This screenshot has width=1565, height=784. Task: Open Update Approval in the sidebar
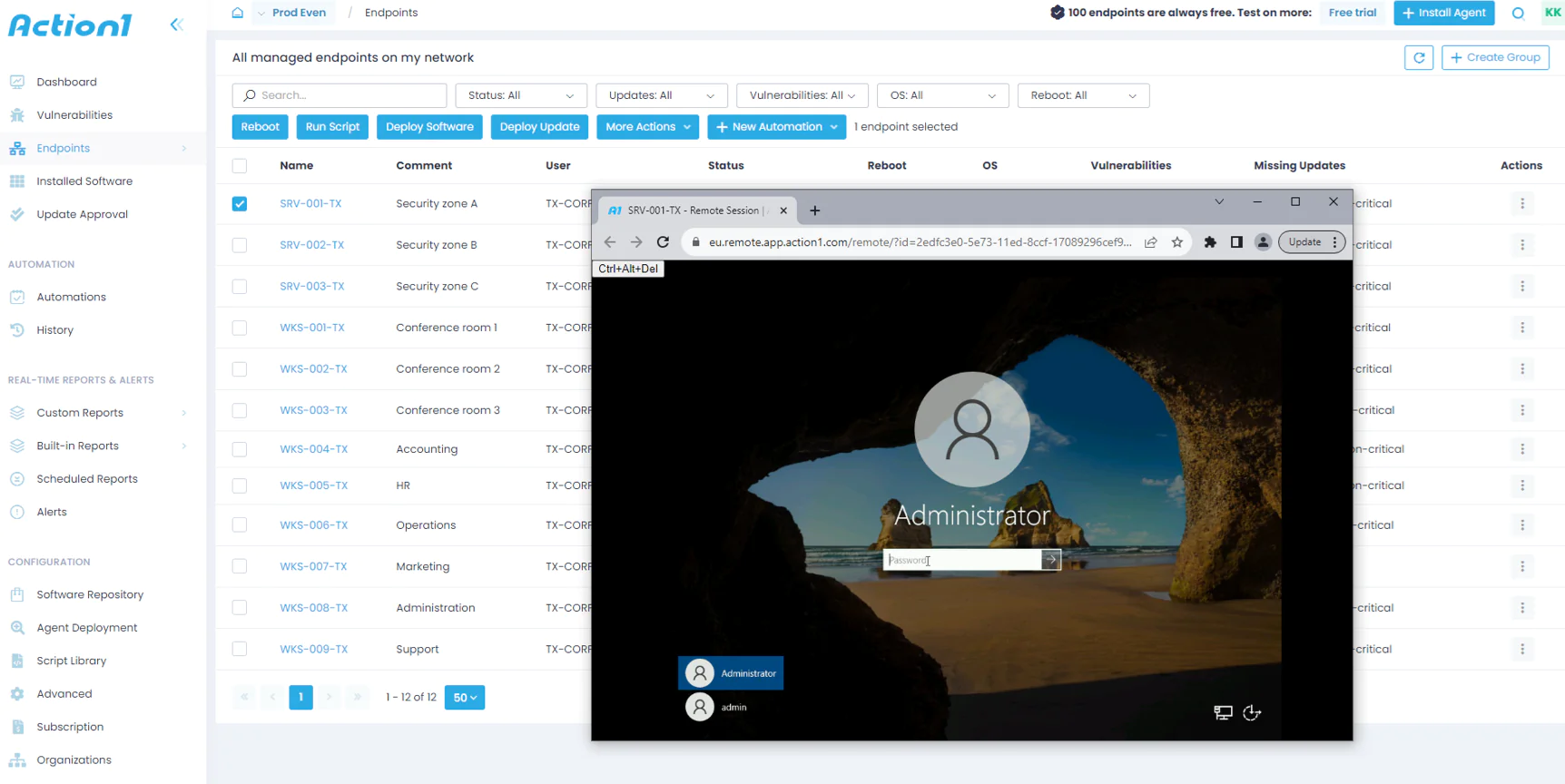[82, 214]
